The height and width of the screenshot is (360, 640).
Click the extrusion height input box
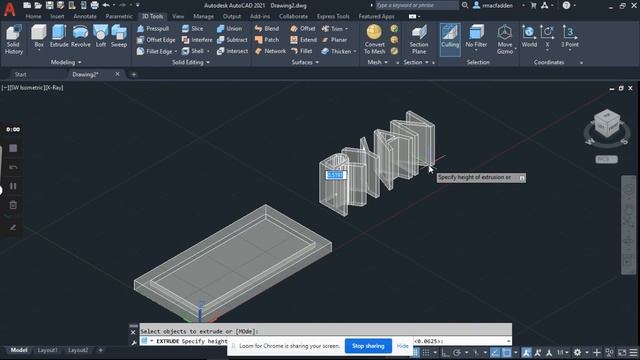coord(336,175)
